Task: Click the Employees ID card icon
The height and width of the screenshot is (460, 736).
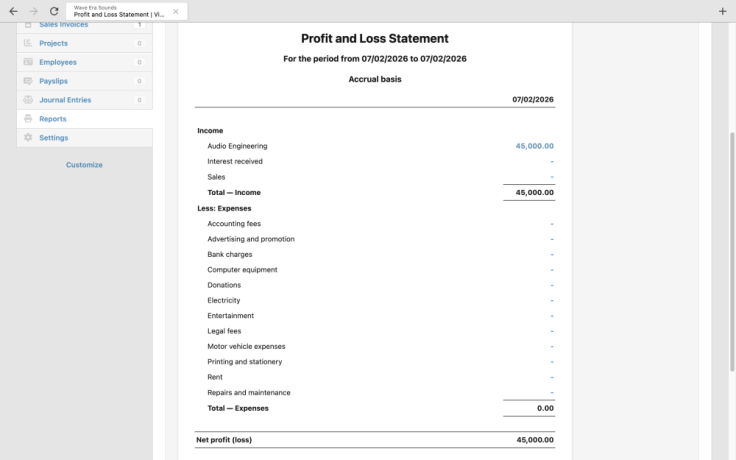Action: point(28,62)
